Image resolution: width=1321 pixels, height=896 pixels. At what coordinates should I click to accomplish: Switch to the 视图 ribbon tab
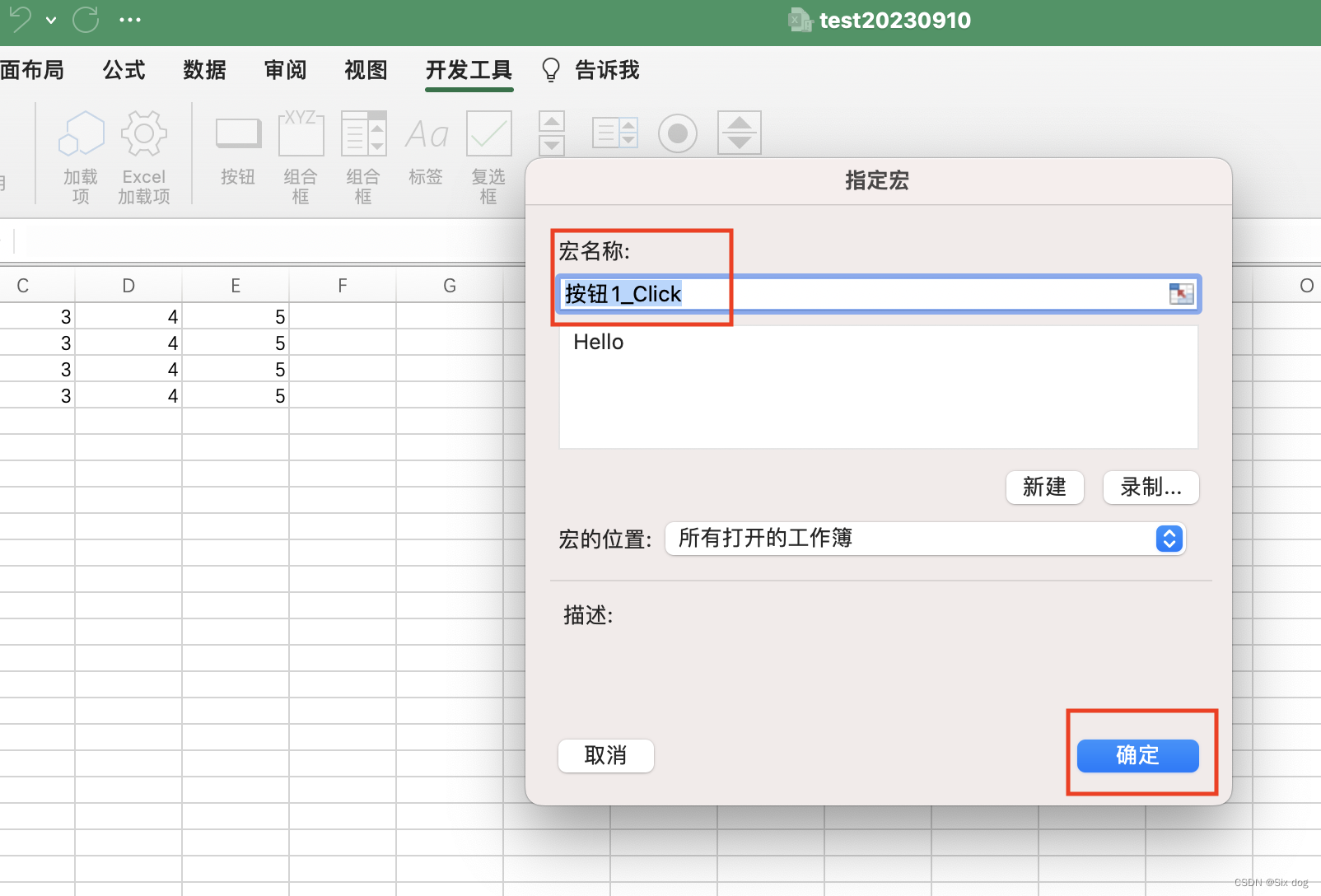(x=366, y=70)
